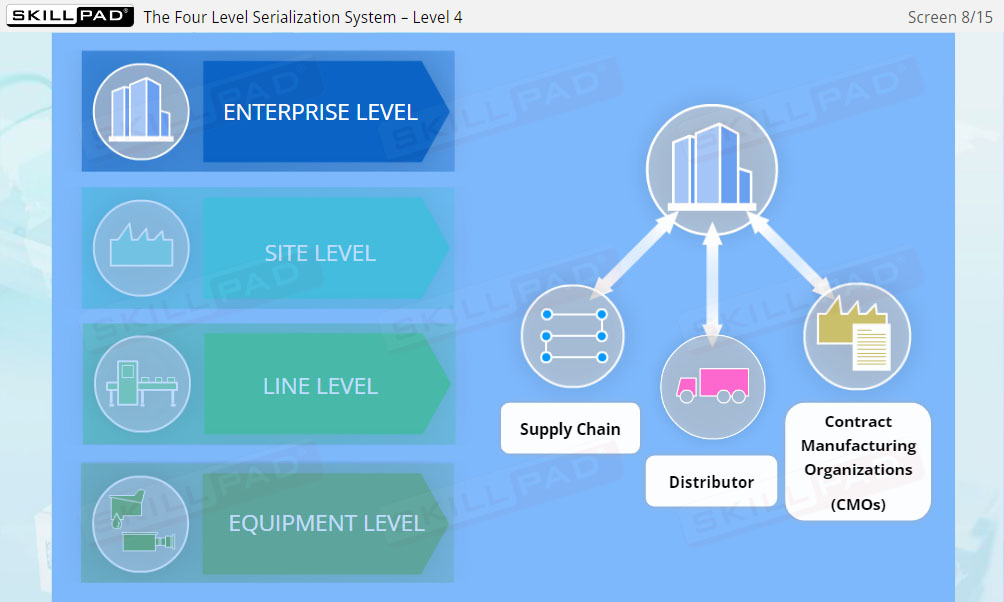Screen dimensions: 1004x602
Task: Select the pink Distributor truck icon
Action: (711, 386)
